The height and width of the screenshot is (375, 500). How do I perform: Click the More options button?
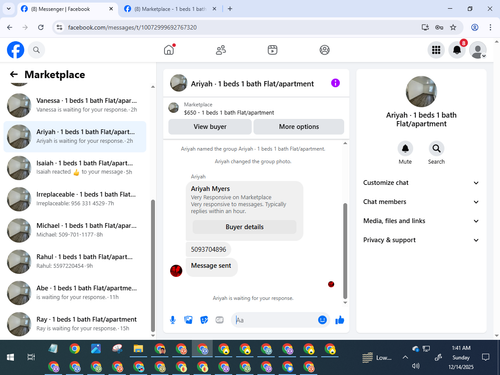tap(299, 127)
